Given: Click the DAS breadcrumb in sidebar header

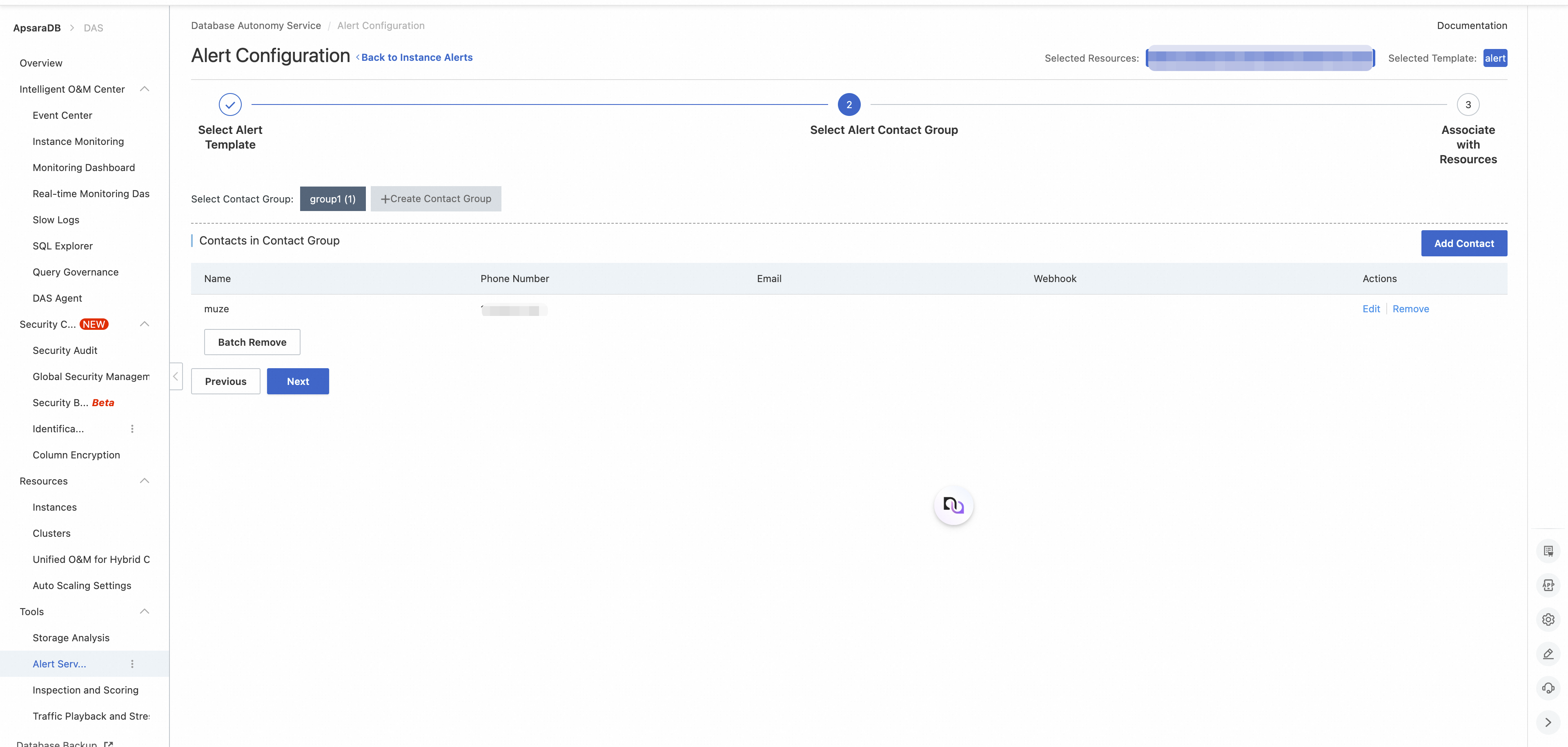Looking at the screenshot, I should pos(93,28).
